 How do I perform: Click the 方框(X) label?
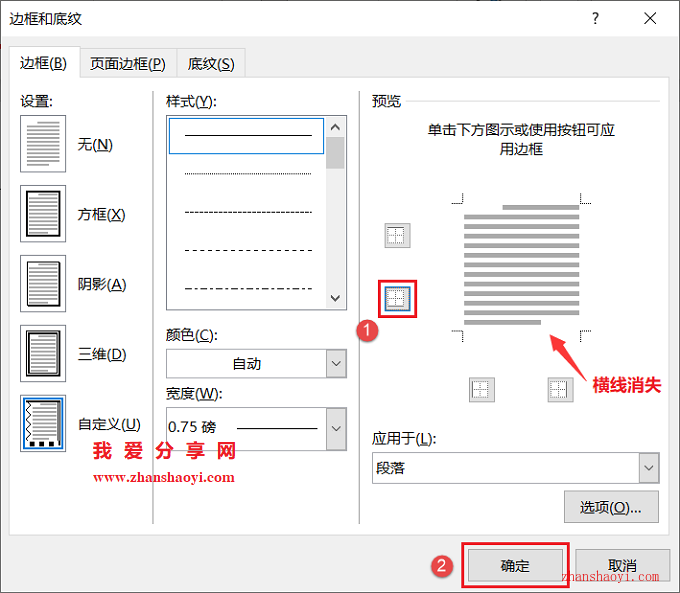(x=101, y=214)
